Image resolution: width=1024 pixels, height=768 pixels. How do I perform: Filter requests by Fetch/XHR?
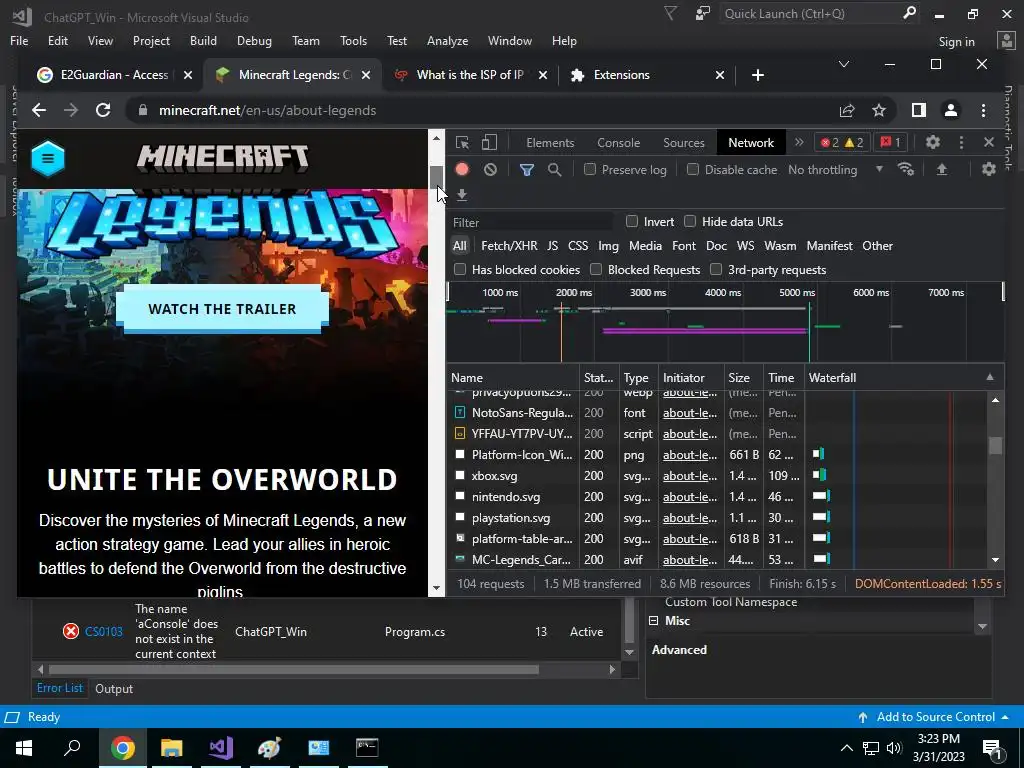click(x=509, y=246)
